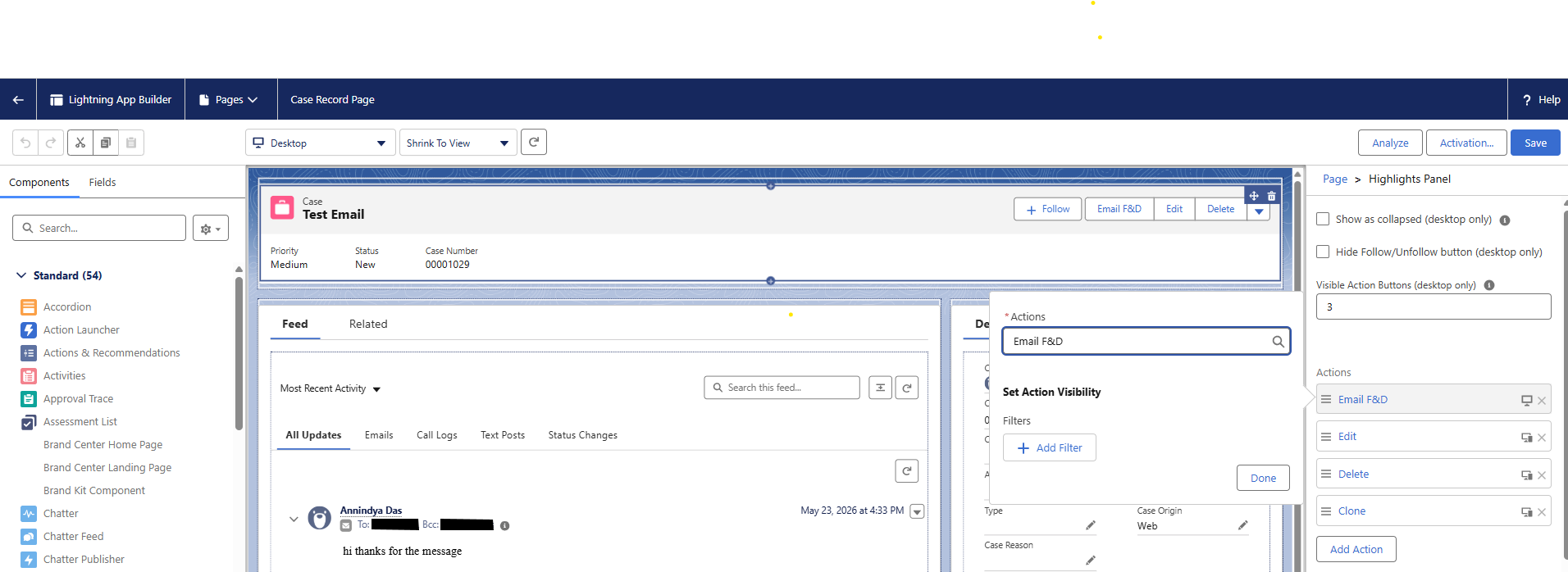Open the Related tab
Image resolution: width=1568 pixels, height=572 pixels.
pos(368,324)
